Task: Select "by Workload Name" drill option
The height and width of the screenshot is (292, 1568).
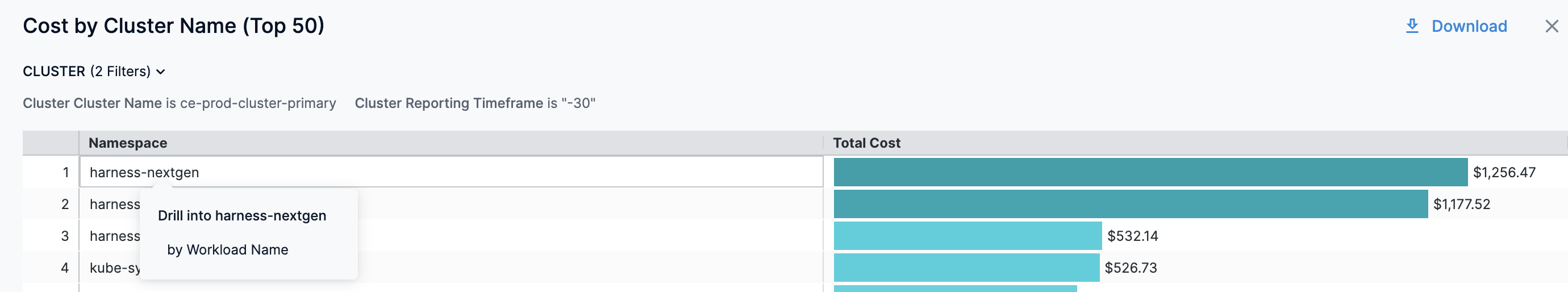Action: point(228,249)
